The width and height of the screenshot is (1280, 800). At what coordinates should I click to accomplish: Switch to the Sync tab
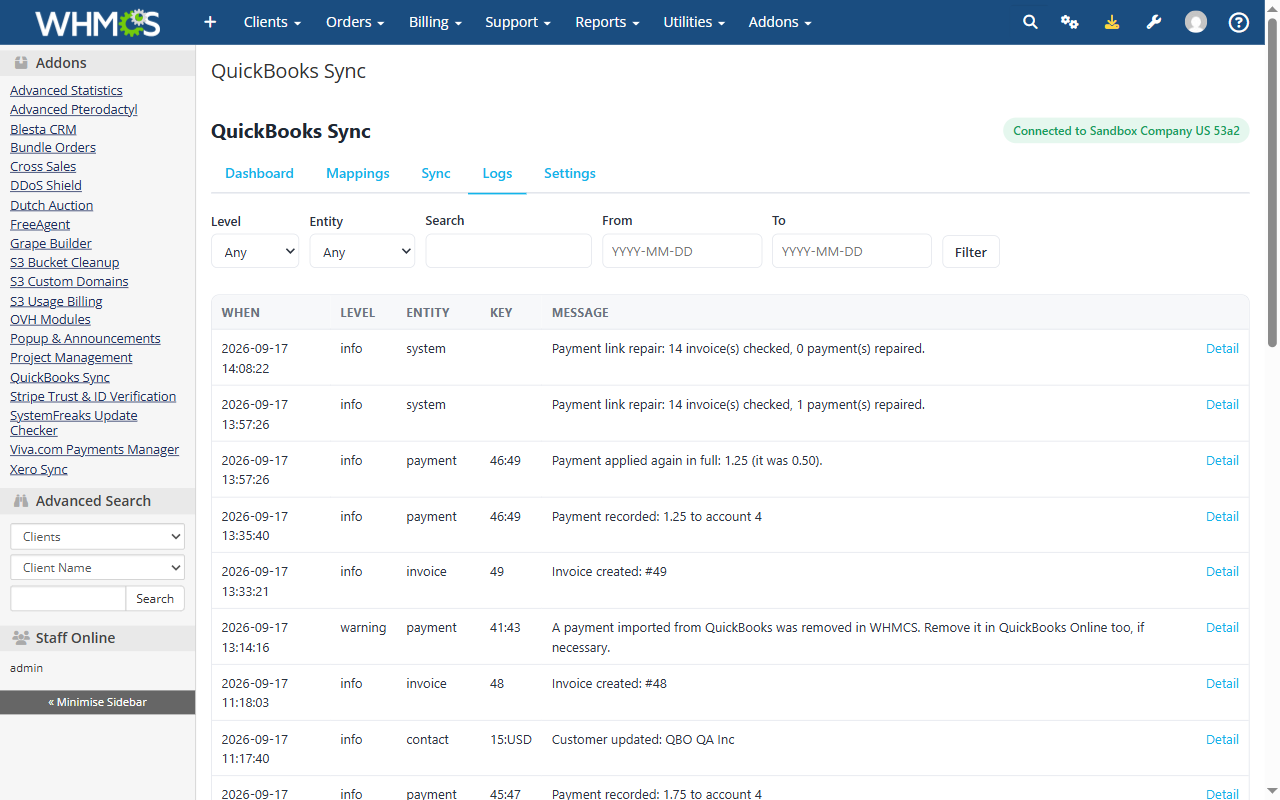click(436, 173)
